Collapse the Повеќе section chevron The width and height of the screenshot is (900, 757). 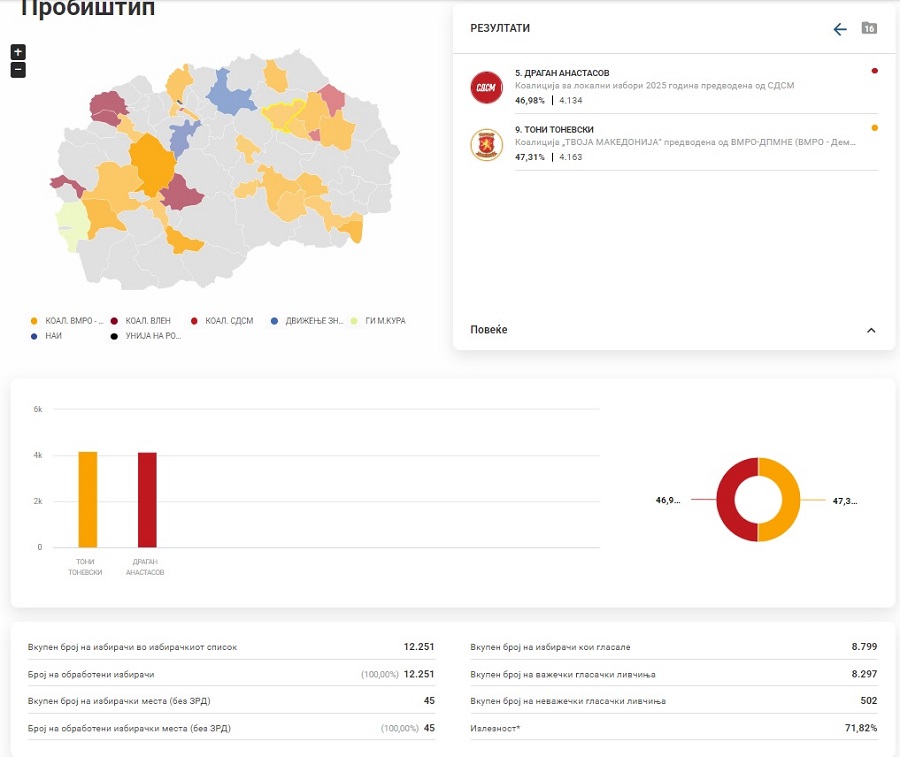[x=870, y=330]
